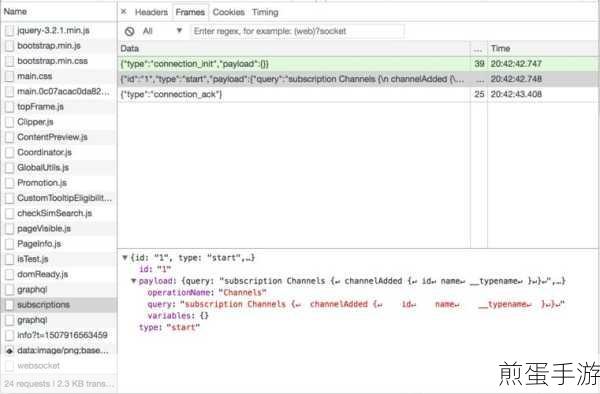
Task: Select the connection_ack frame row
Action: click(358, 94)
